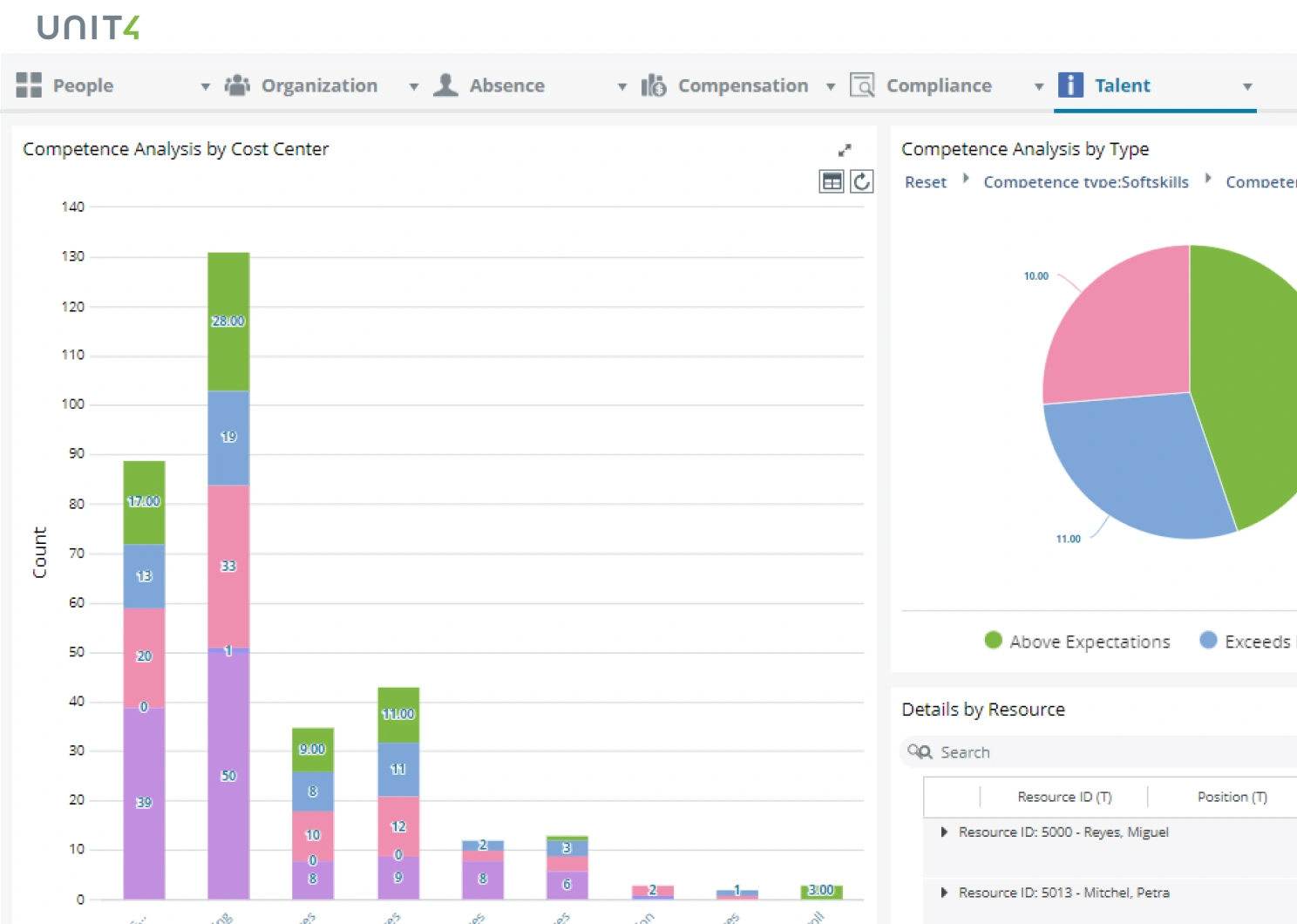1297x924 pixels.
Task: Click the Organization group icon
Action: (237, 85)
